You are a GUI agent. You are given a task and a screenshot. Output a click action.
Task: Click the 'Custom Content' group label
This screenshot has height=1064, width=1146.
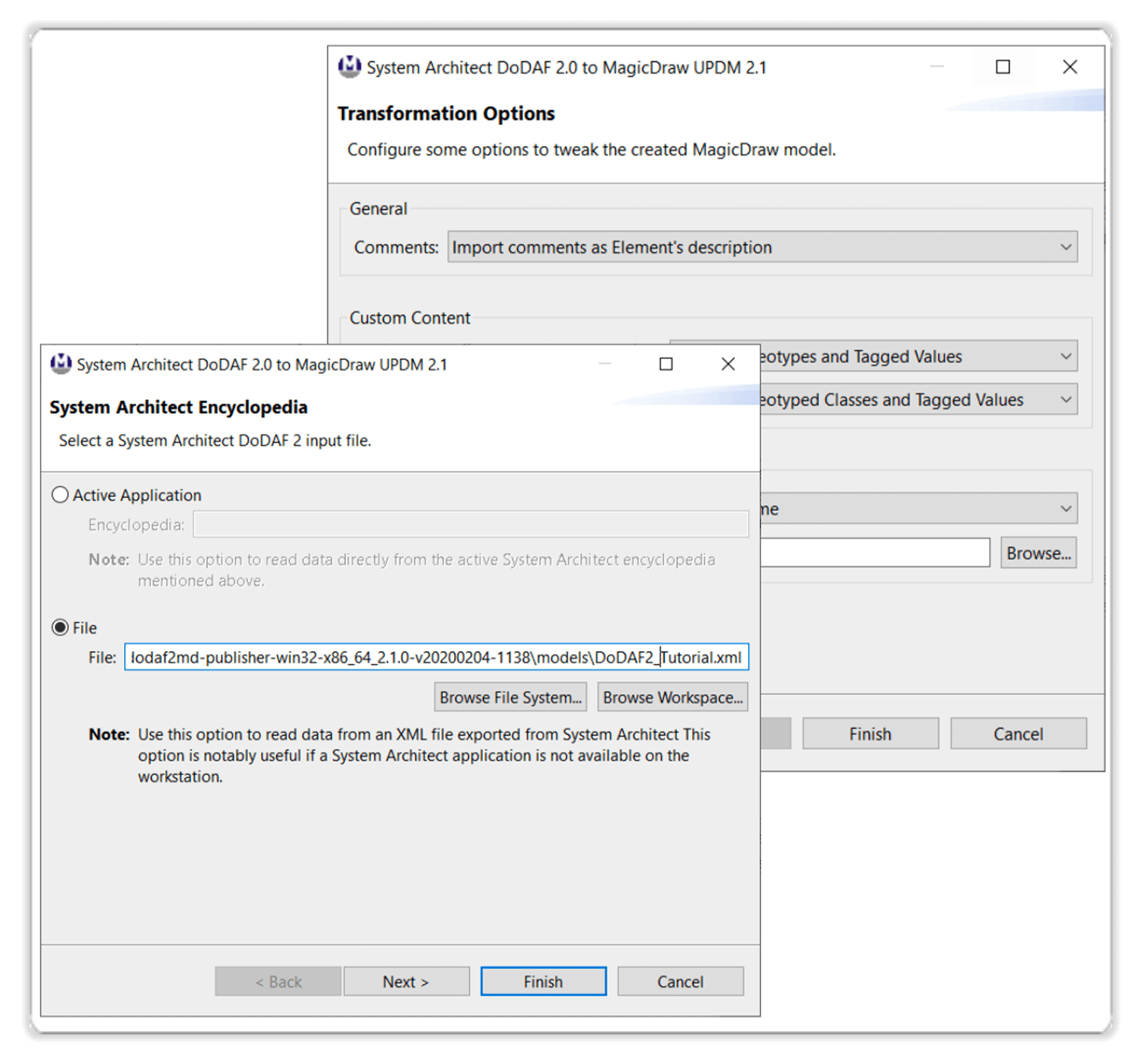(409, 318)
